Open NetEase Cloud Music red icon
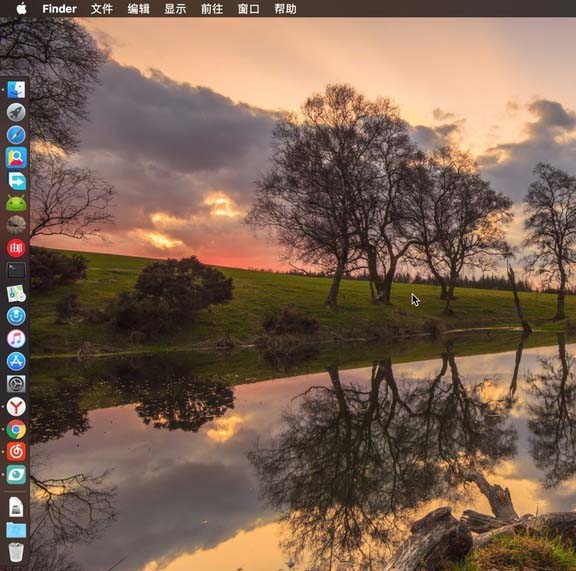Image resolution: width=576 pixels, height=571 pixels. click(16, 452)
